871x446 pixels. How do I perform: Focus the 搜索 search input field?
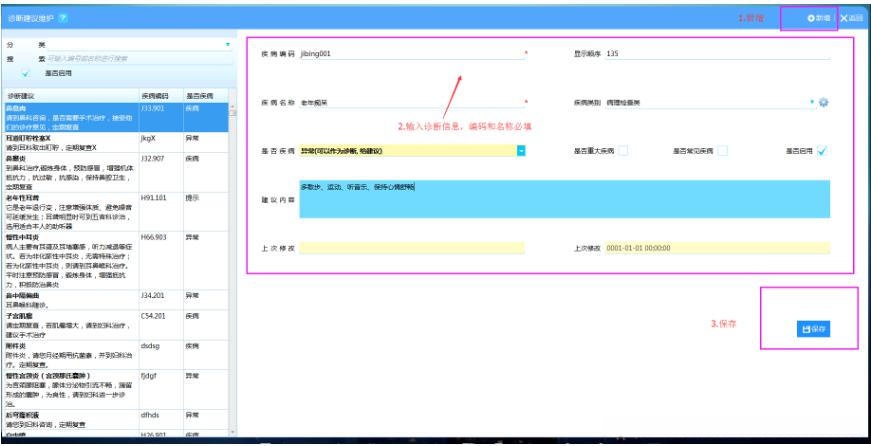pyautogui.click(x=139, y=58)
